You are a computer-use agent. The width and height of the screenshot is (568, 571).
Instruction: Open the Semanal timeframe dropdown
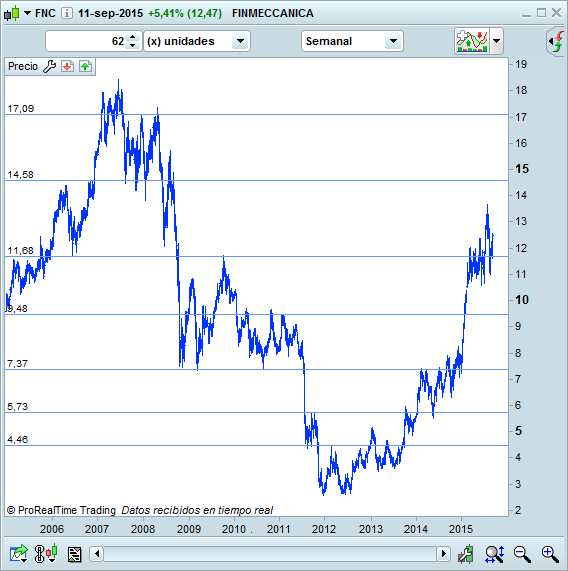[352, 41]
